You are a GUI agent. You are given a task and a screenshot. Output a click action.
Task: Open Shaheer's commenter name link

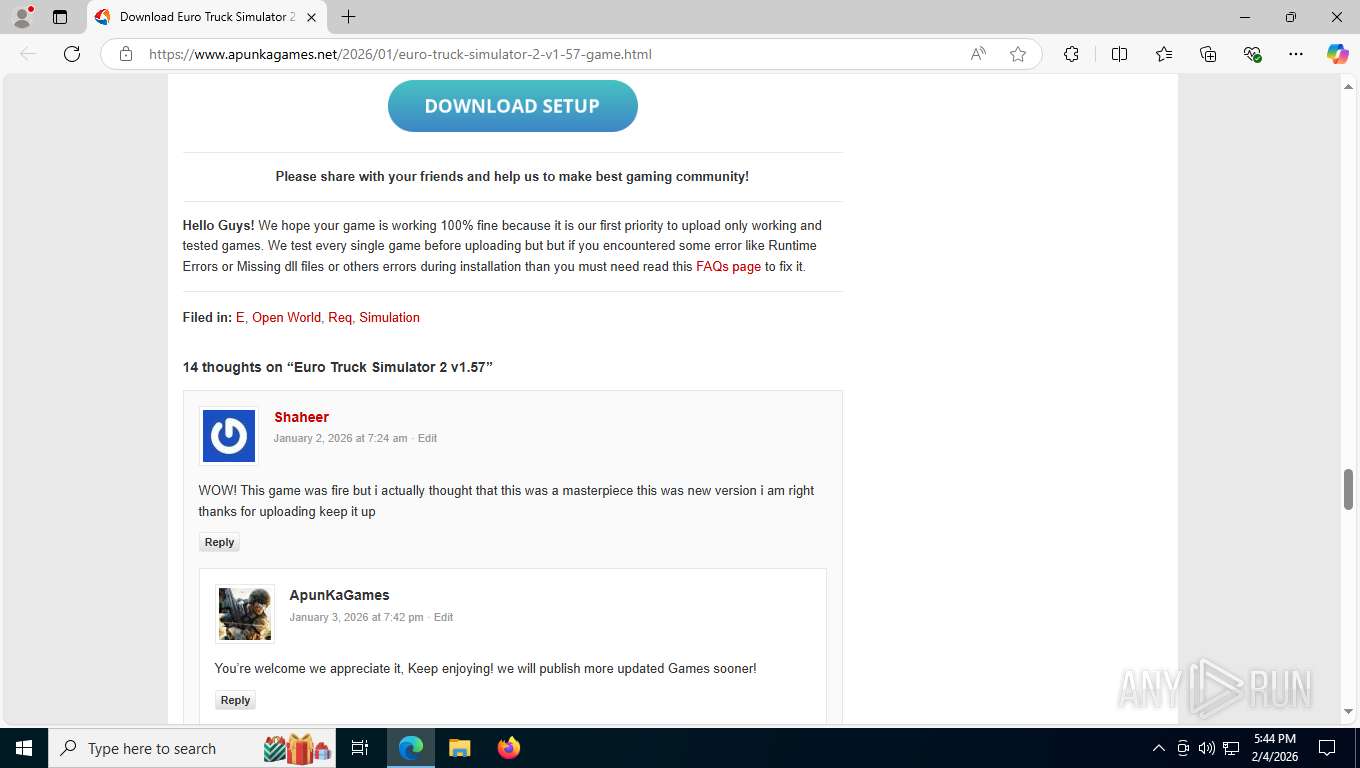tap(301, 417)
